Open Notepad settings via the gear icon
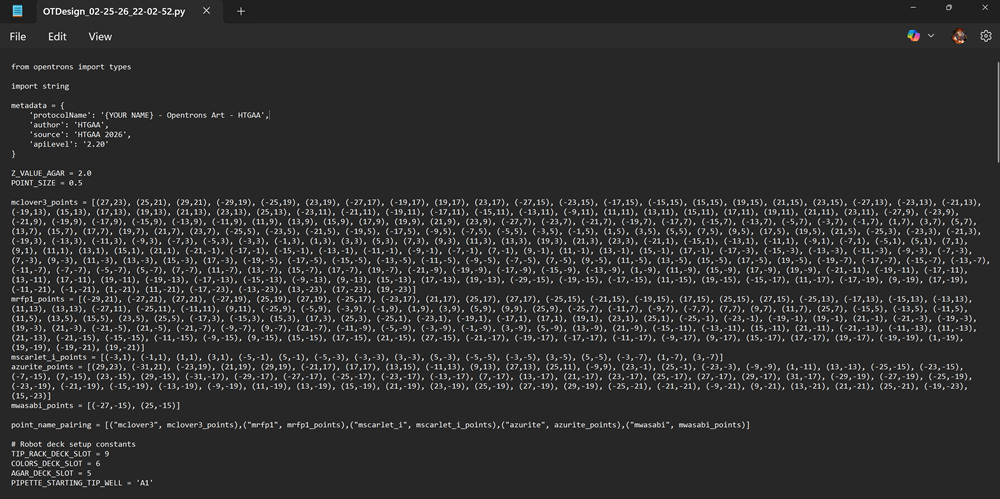This screenshot has width=1000, height=499. tap(985, 36)
